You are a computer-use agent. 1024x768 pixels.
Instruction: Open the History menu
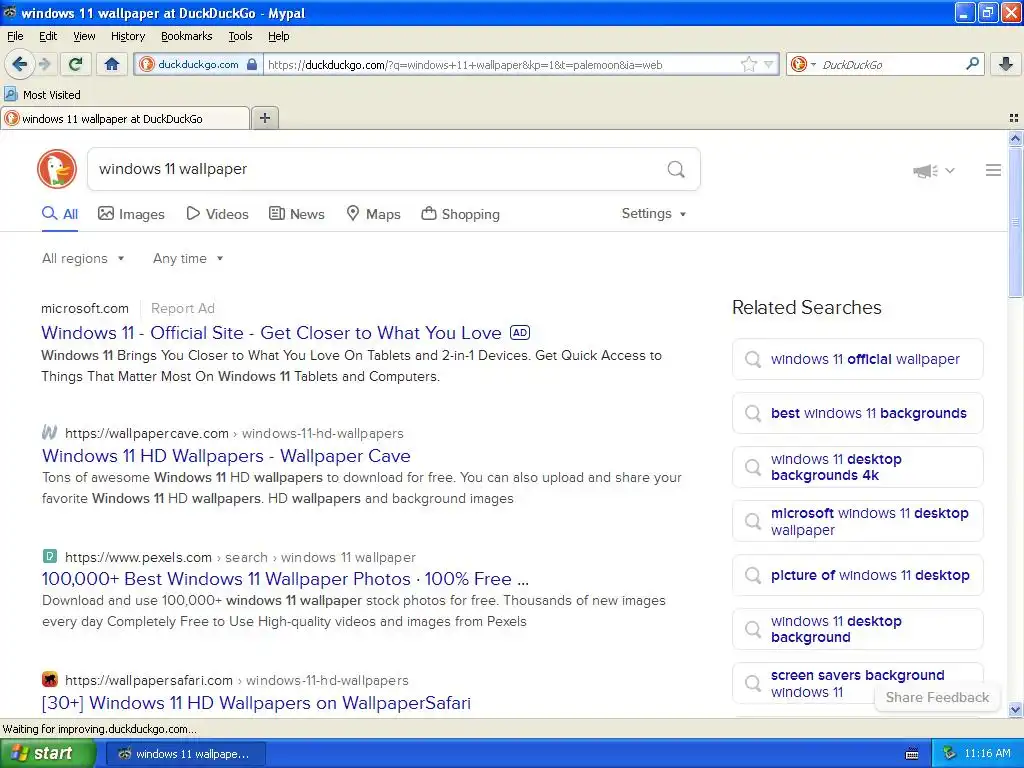[128, 36]
